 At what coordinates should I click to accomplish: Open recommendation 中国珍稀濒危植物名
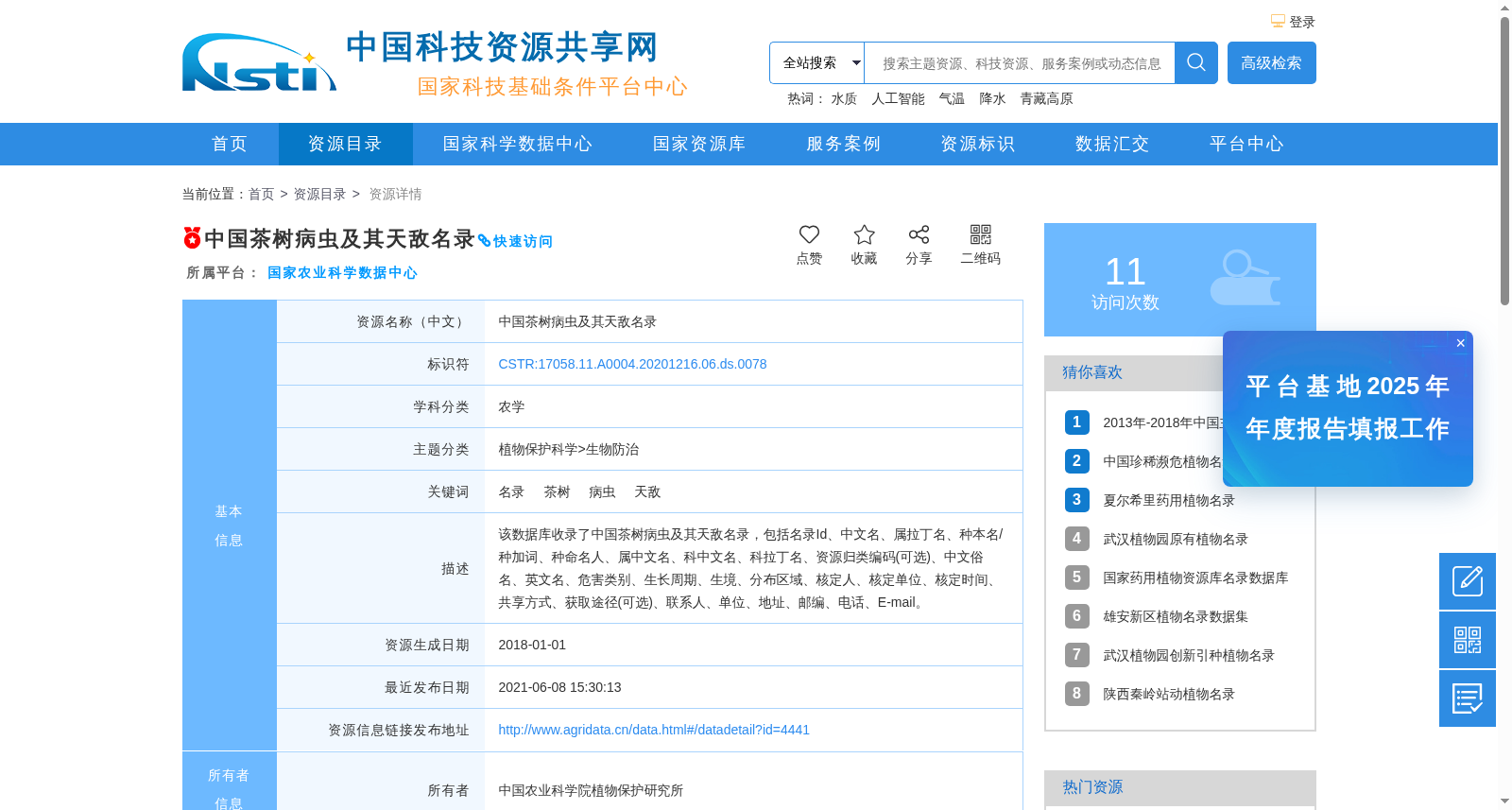pyautogui.click(x=1162, y=461)
